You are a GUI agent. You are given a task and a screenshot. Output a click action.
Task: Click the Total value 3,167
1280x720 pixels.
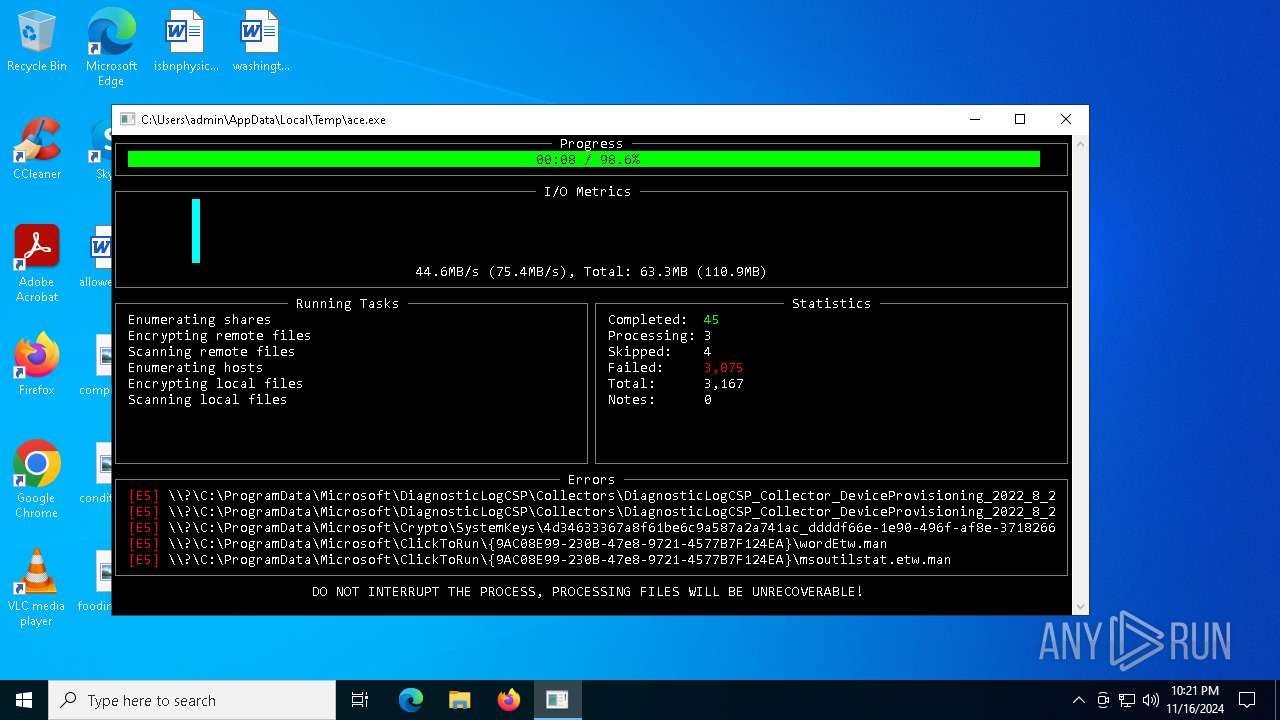tap(723, 383)
